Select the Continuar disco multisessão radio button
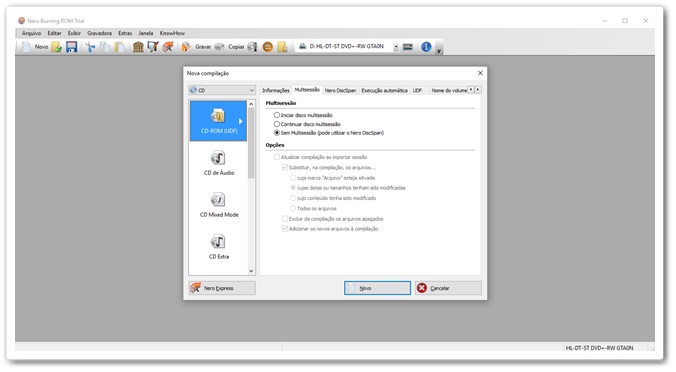Viewport: 676px width, 372px height. tap(277, 124)
